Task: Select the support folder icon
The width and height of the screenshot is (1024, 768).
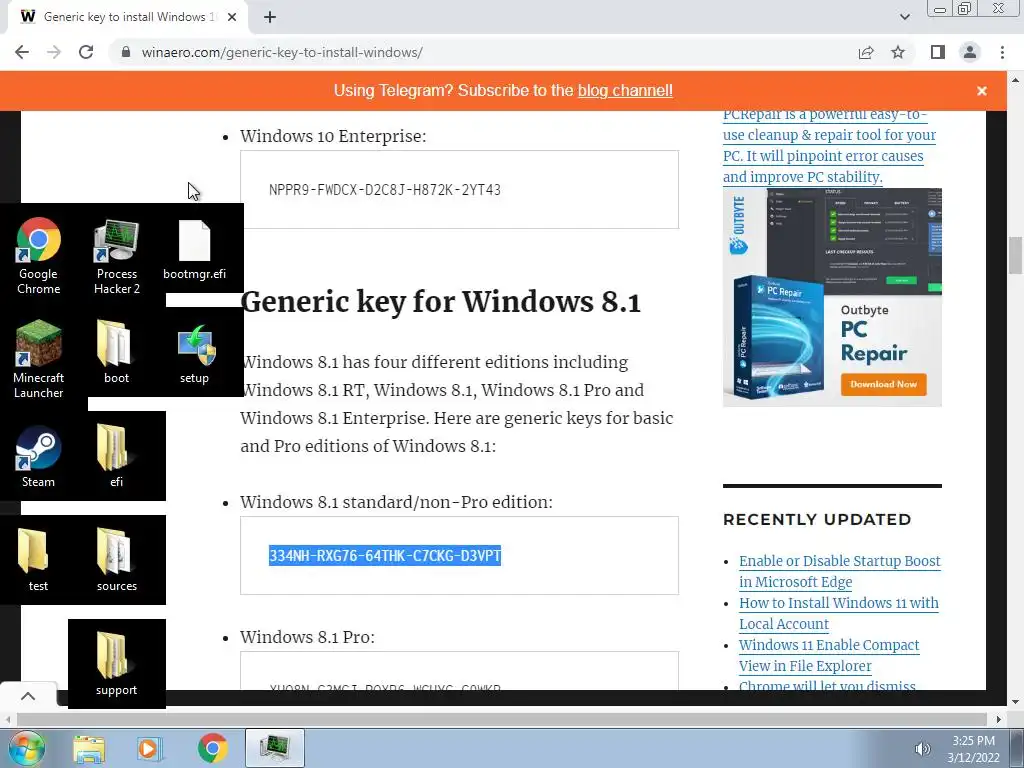Action: click(116, 664)
